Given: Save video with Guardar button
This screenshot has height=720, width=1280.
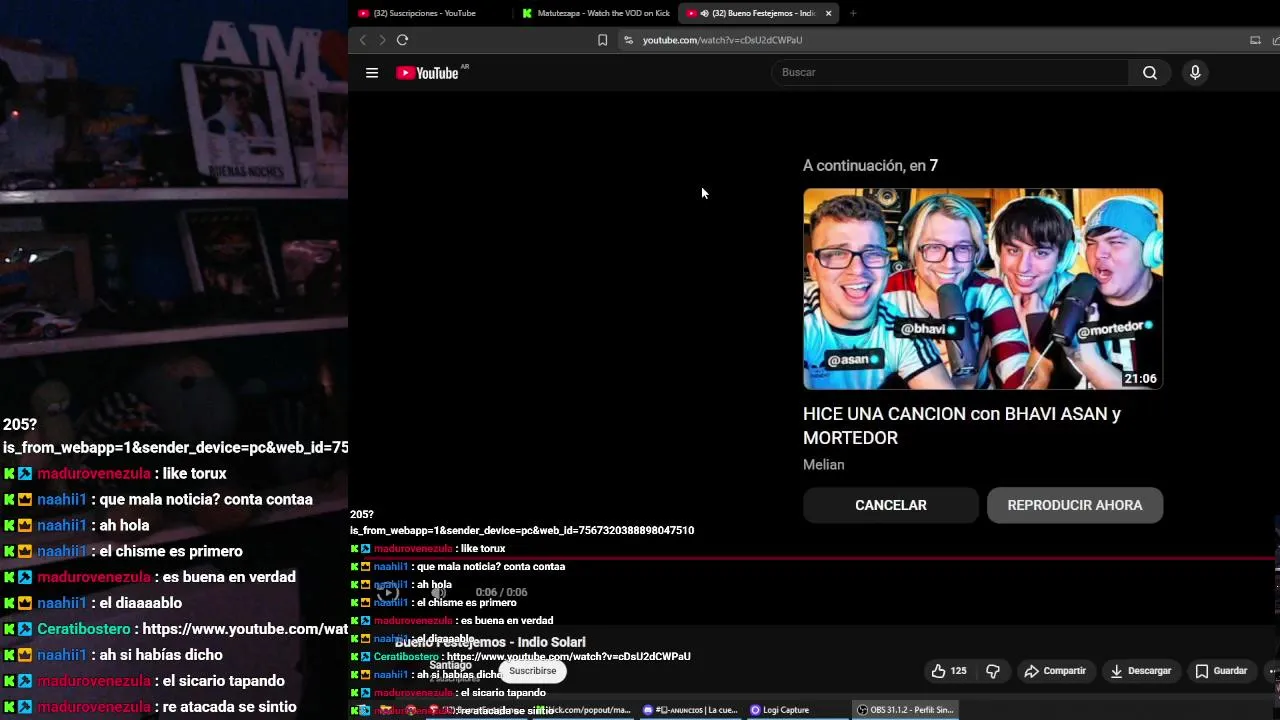Looking at the screenshot, I should pyautogui.click(x=1221, y=671).
